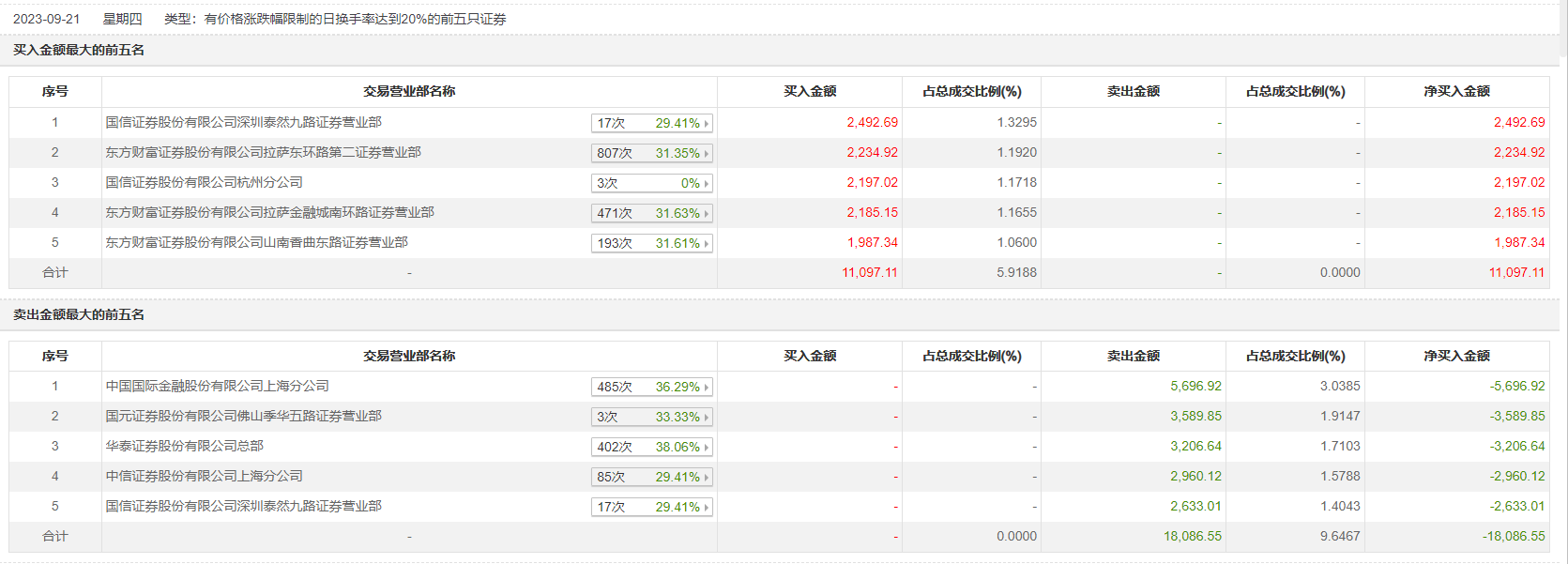This screenshot has width=1568, height=564.
Task: Expand the 402次 38.06% stats box
Action: pos(652,447)
